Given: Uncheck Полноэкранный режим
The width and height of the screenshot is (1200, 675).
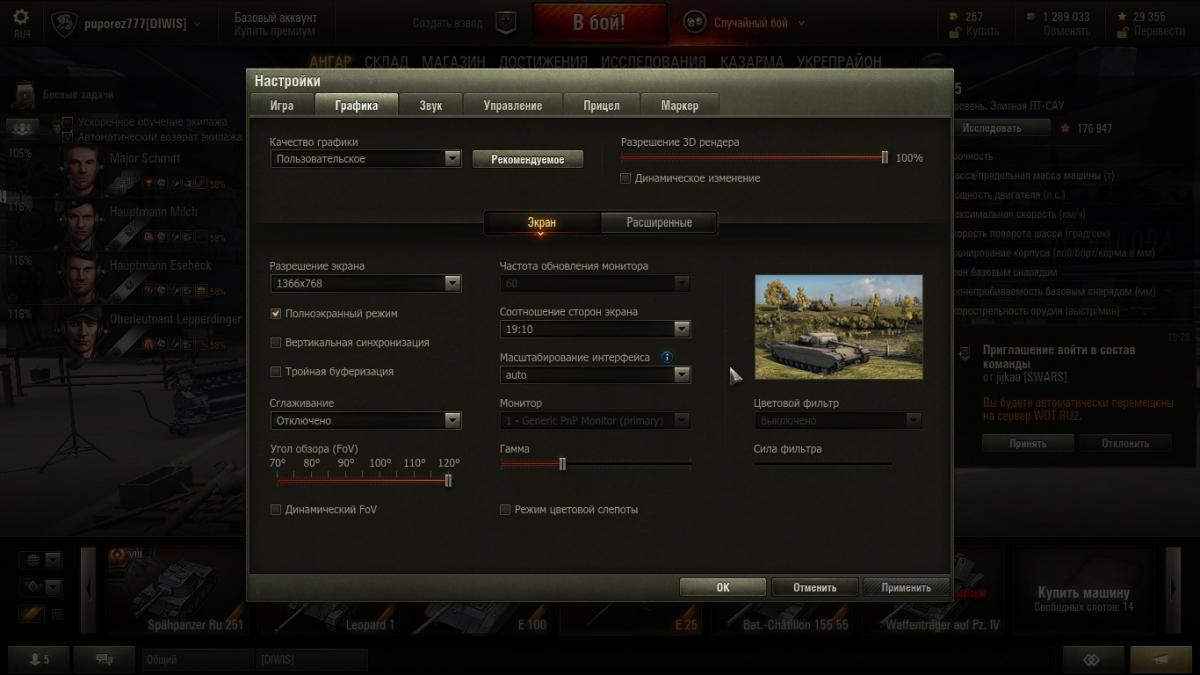Looking at the screenshot, I should point(276,313).
